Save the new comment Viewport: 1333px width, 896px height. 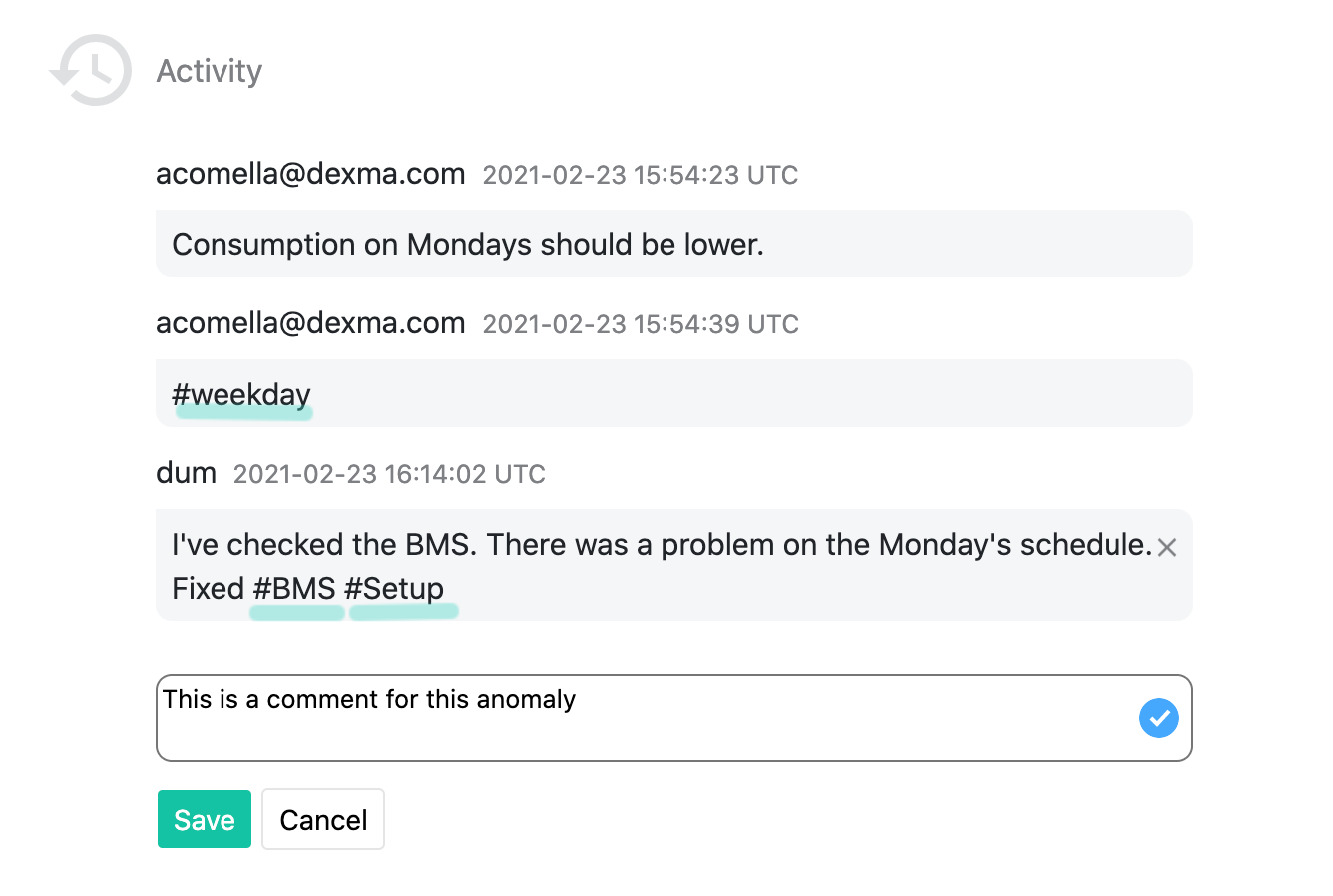[x=205, y=819]
